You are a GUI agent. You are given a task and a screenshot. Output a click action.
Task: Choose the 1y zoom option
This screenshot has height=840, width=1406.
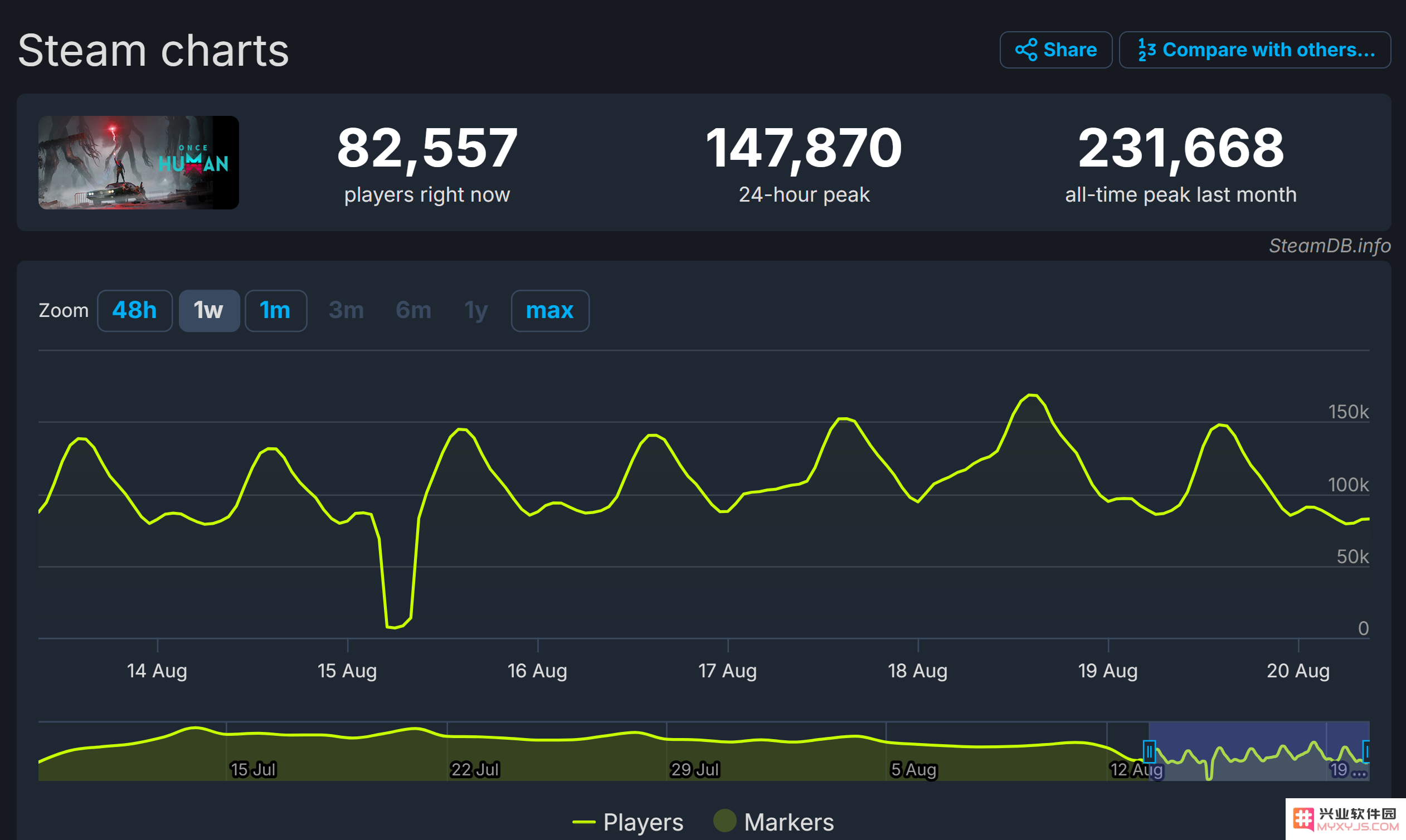pyautogui.click(x=476, y=311)
